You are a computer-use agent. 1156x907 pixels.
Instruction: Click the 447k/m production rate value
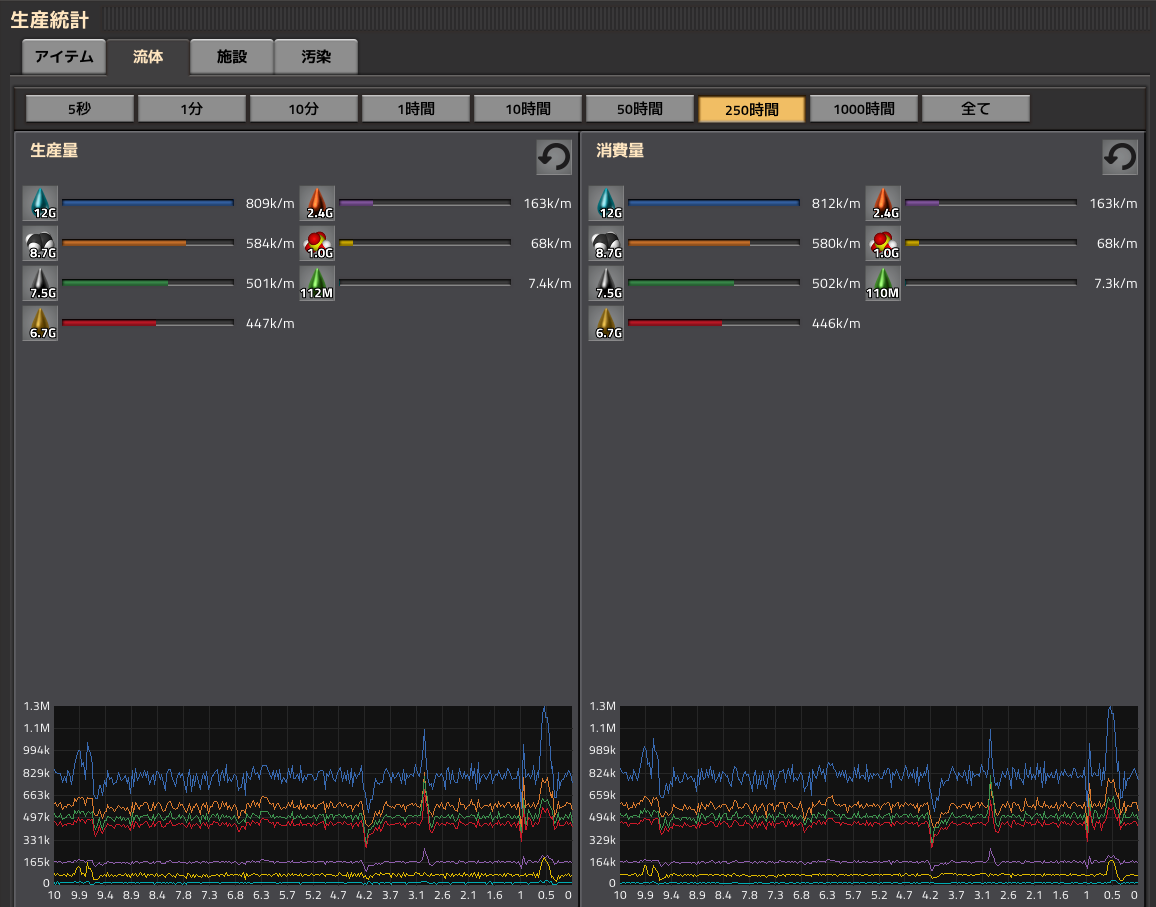pos(270,323)
